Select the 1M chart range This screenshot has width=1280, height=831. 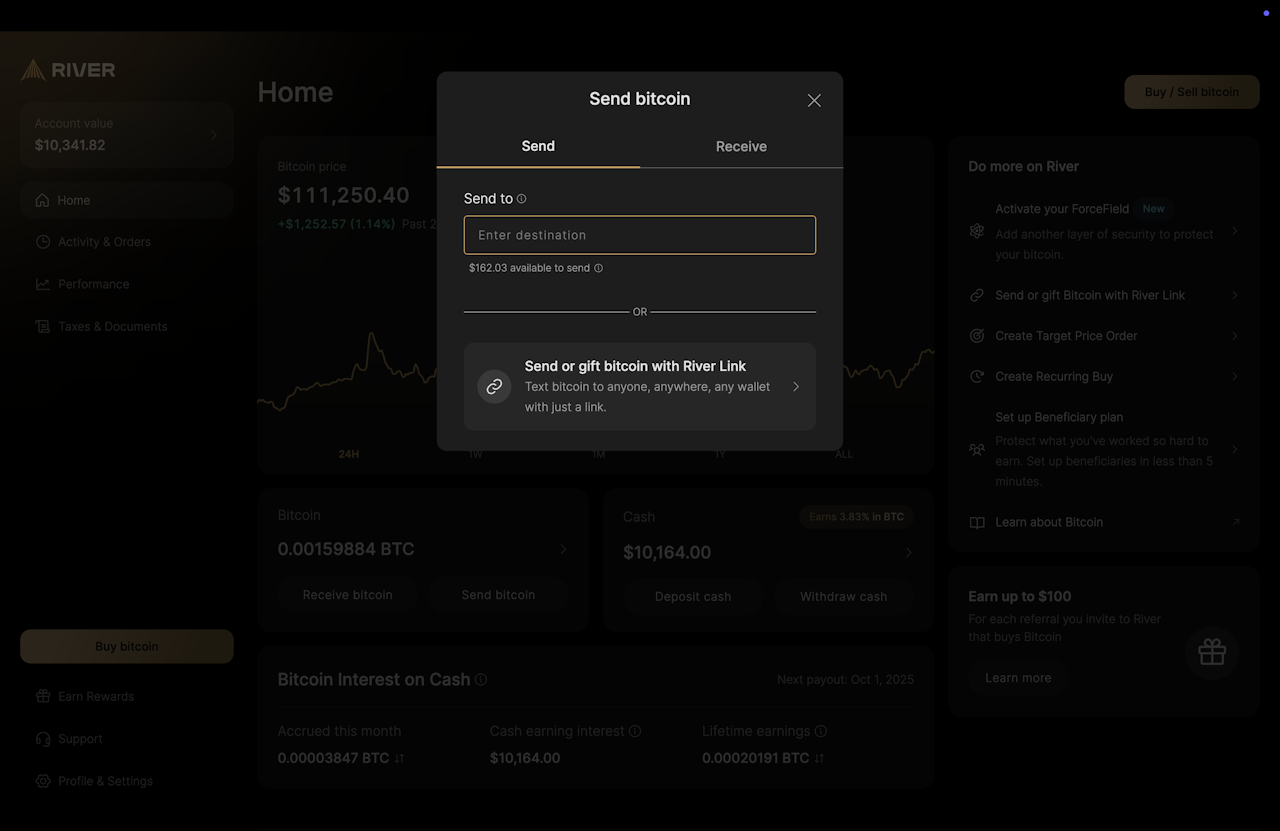(598, 454)
